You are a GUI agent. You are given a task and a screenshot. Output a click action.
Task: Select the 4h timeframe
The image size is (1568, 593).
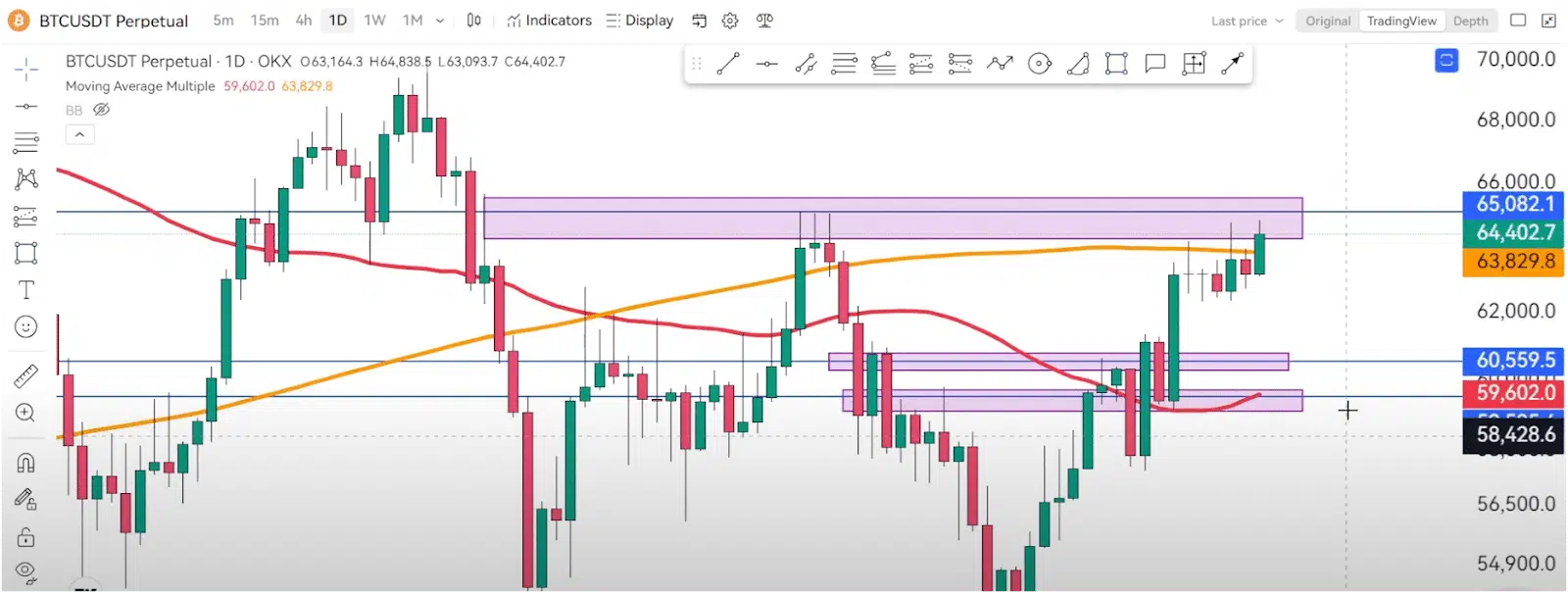pyautogui.click(x=304, y=21)
